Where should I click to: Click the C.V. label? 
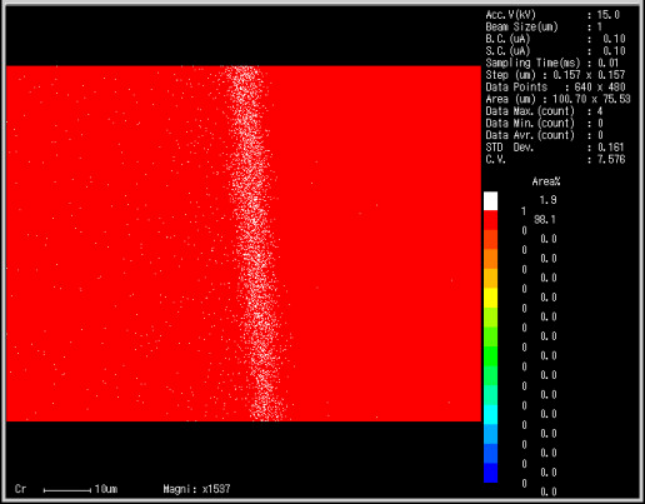pyautogui.click(x=496, y=159)
